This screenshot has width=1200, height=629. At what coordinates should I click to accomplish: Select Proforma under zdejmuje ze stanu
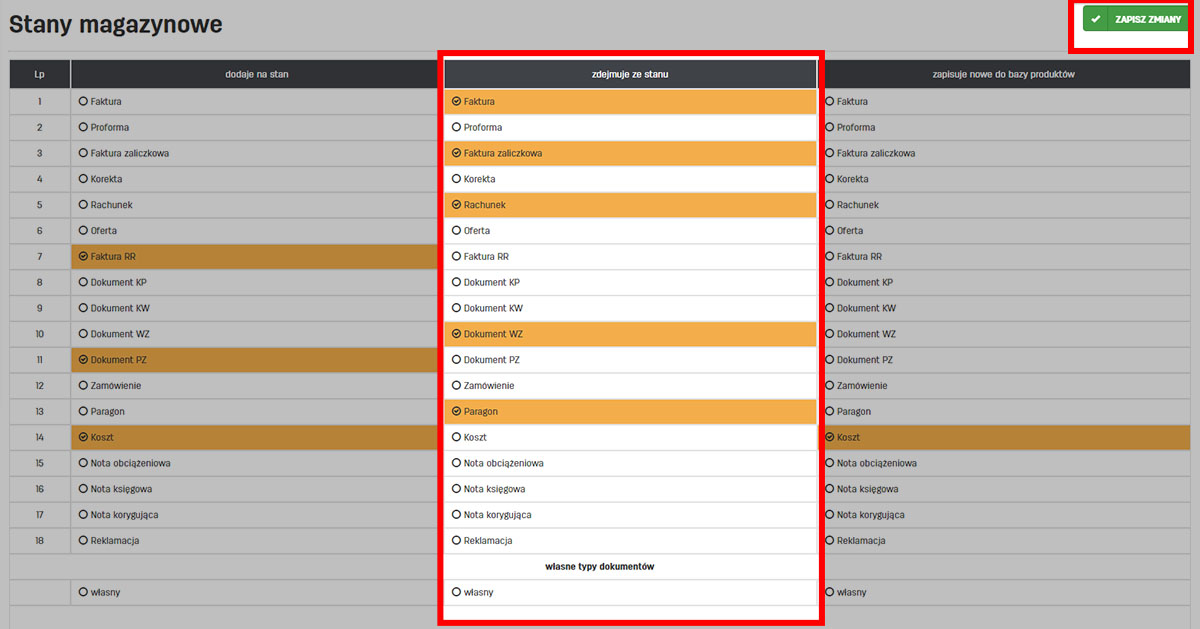pos(457,128)
